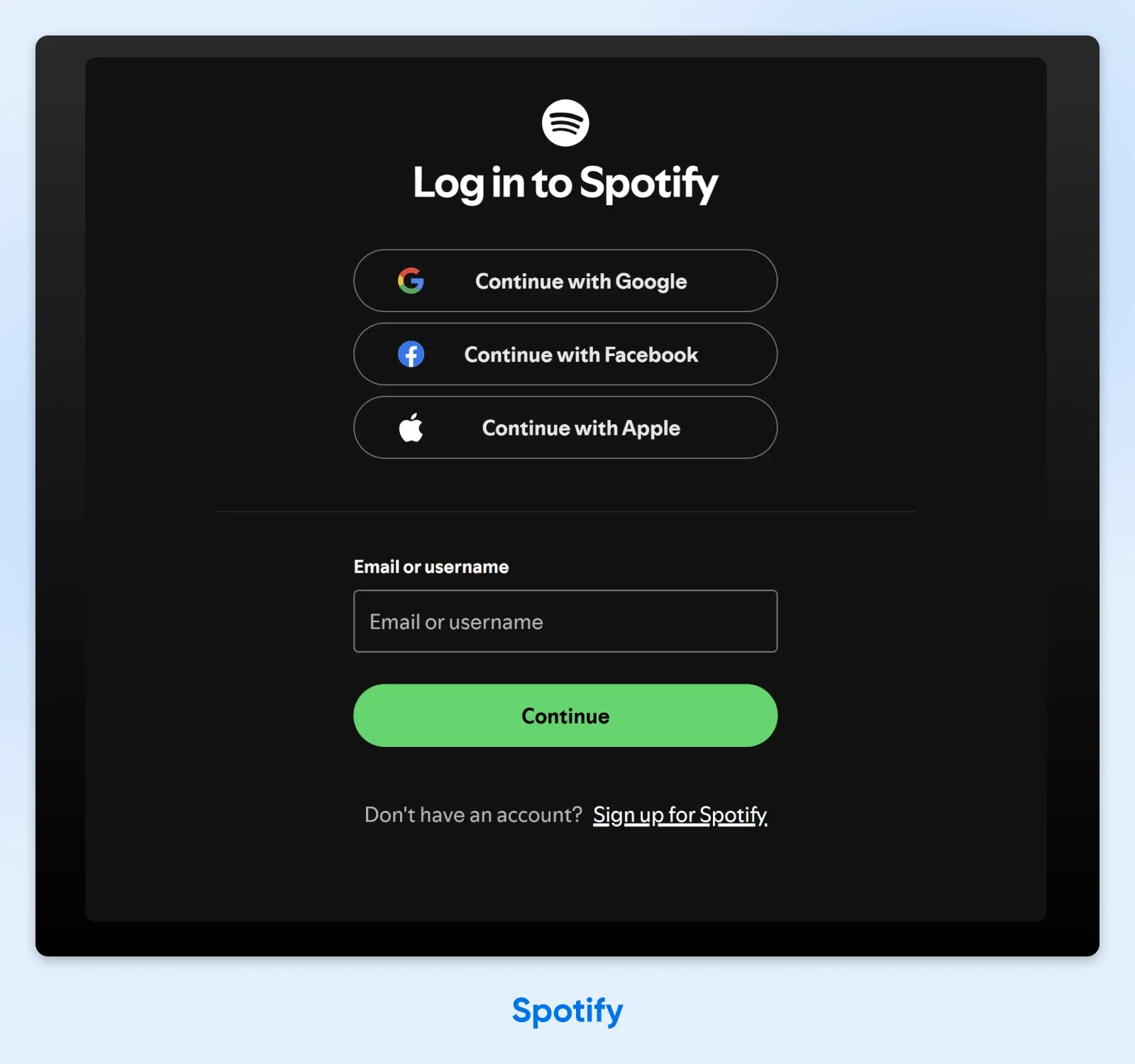Image resolution: width=1135 pixels, height=1064 pixels.
Task: Click the Don't have an account? text
Action: pyautogui.click(x=473, y=815)
